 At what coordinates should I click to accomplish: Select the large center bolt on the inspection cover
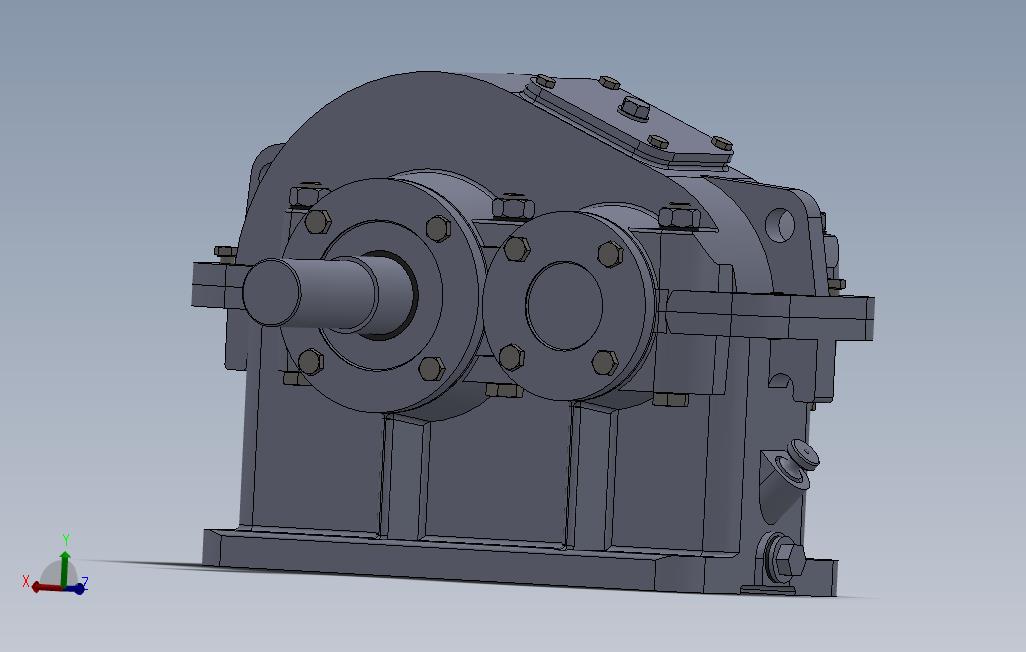[x=634, y=109]
